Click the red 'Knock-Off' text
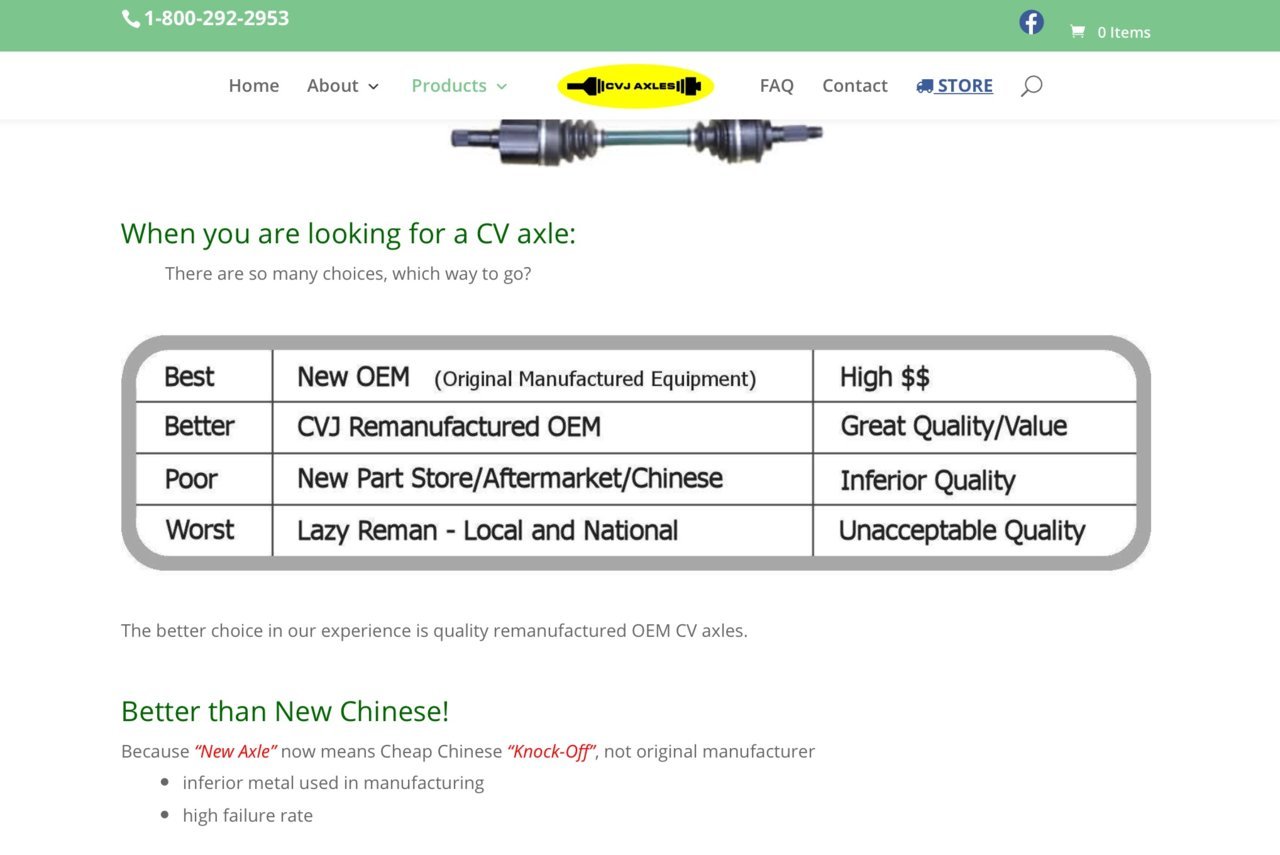1280x855 pixels. 551,751
